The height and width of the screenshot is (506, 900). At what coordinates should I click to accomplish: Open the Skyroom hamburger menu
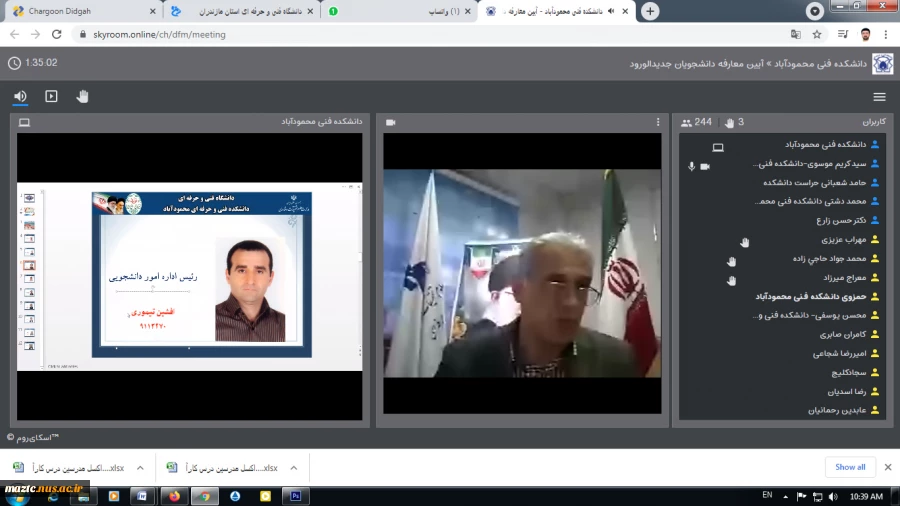point(879,97)
